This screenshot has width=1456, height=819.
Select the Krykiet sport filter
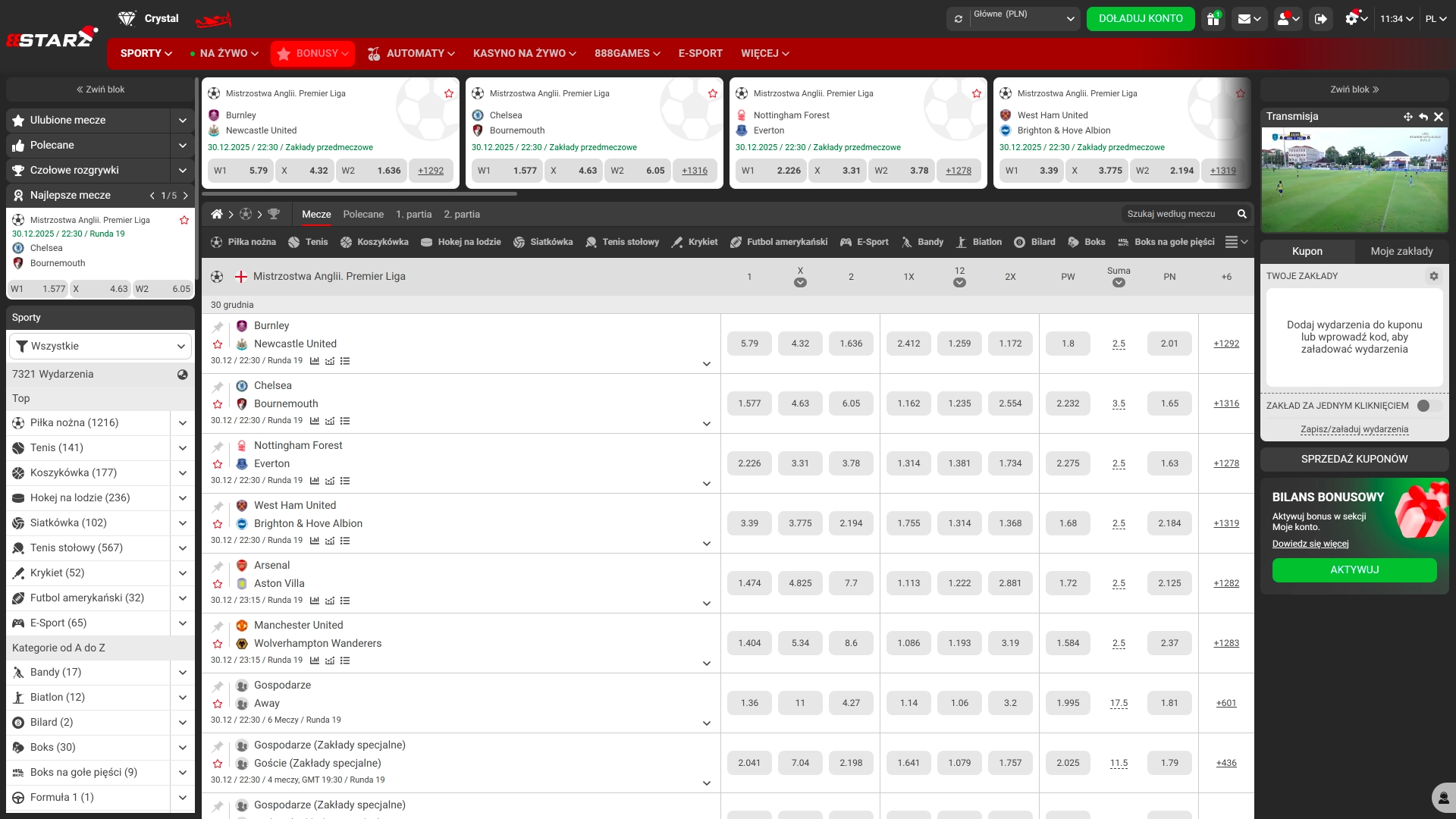point(695,242)
